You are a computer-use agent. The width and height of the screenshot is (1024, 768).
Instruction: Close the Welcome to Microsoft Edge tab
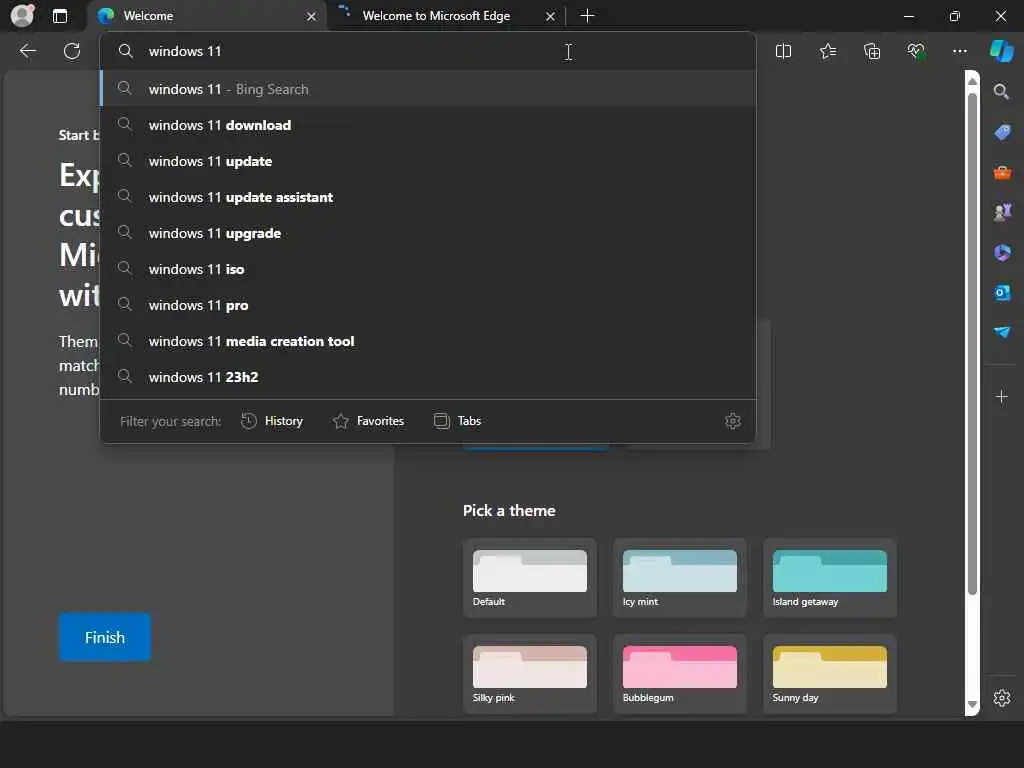point(551,16)
